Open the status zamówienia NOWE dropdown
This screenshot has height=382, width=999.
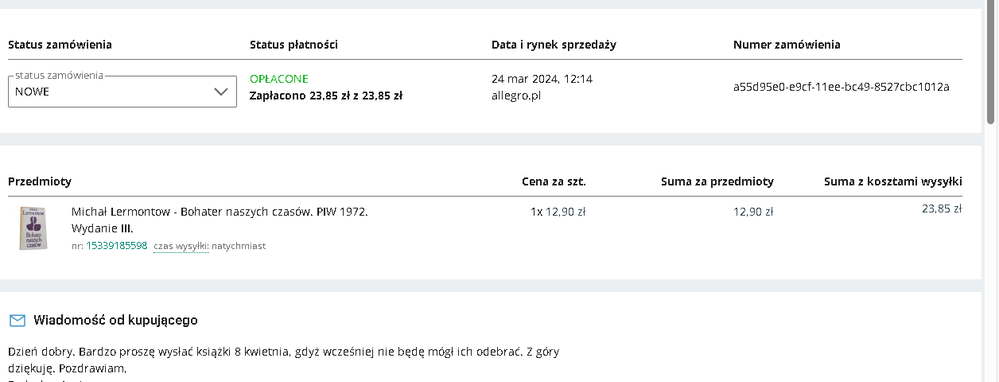pos(122,91)
